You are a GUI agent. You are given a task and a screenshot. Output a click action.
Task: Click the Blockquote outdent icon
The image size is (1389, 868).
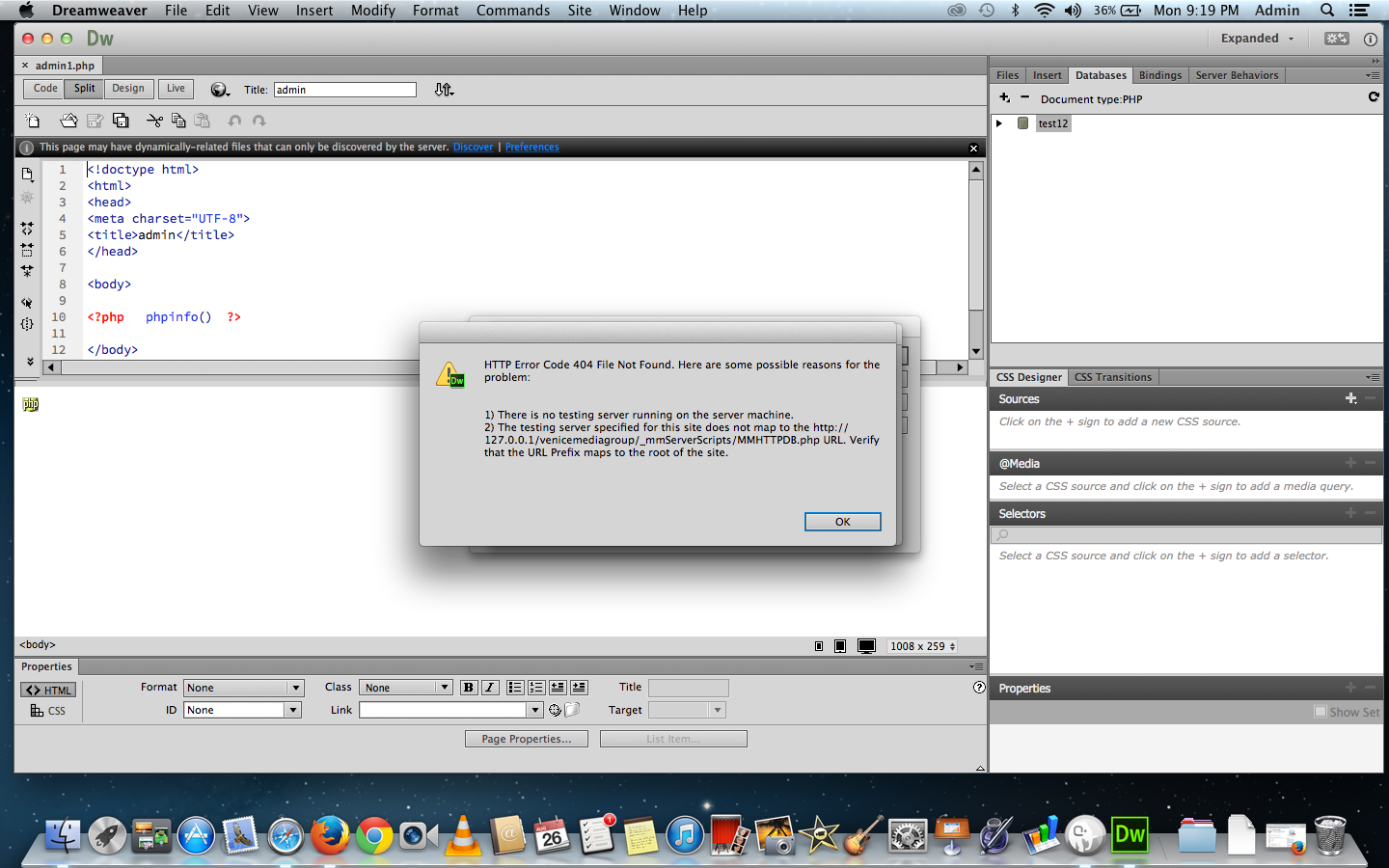coord(558,688)
